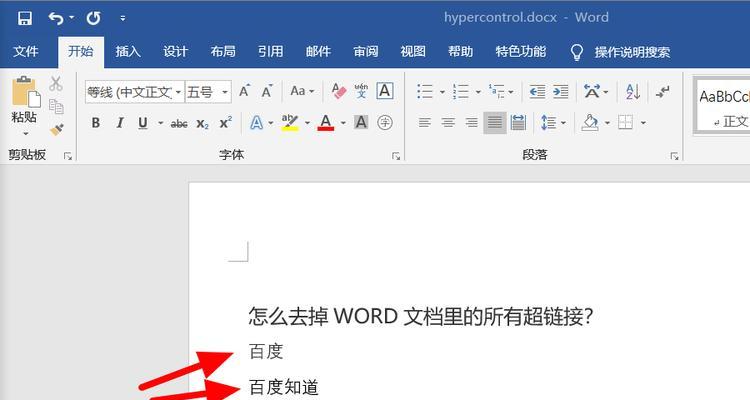Click the strikethrough abc icon

tap(179, 123)
